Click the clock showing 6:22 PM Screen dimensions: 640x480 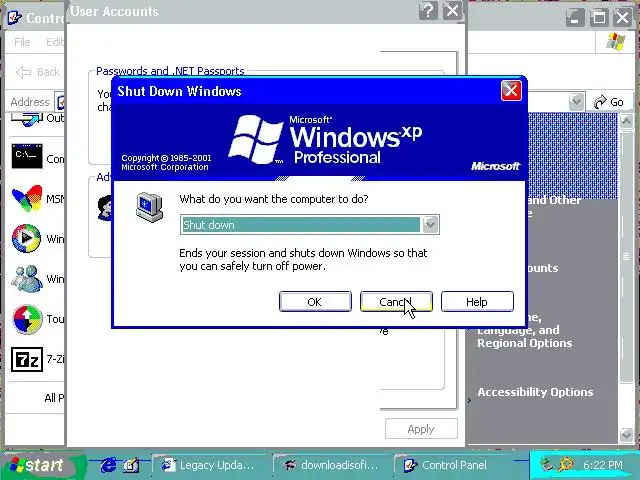coord(602,465)
